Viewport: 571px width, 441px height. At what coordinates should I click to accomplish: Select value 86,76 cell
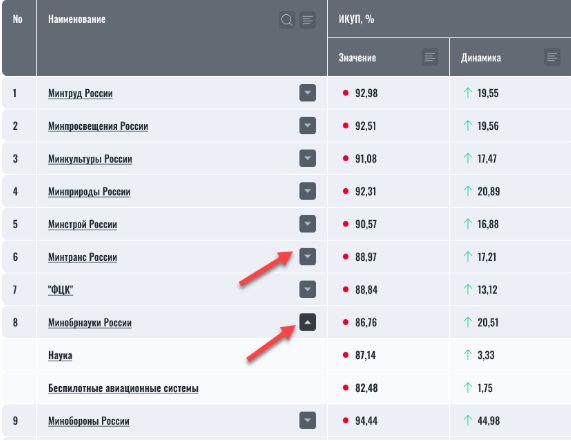[x=366, y=323]
